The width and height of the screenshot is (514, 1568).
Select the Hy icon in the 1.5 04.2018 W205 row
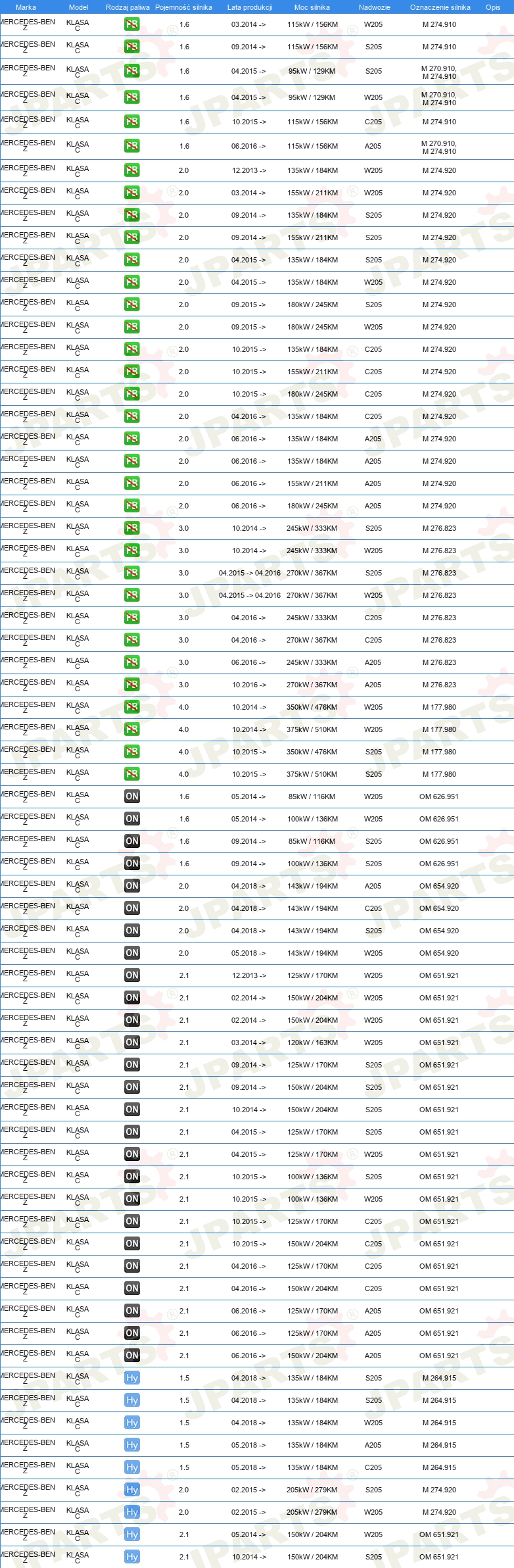coord(132,1423)
